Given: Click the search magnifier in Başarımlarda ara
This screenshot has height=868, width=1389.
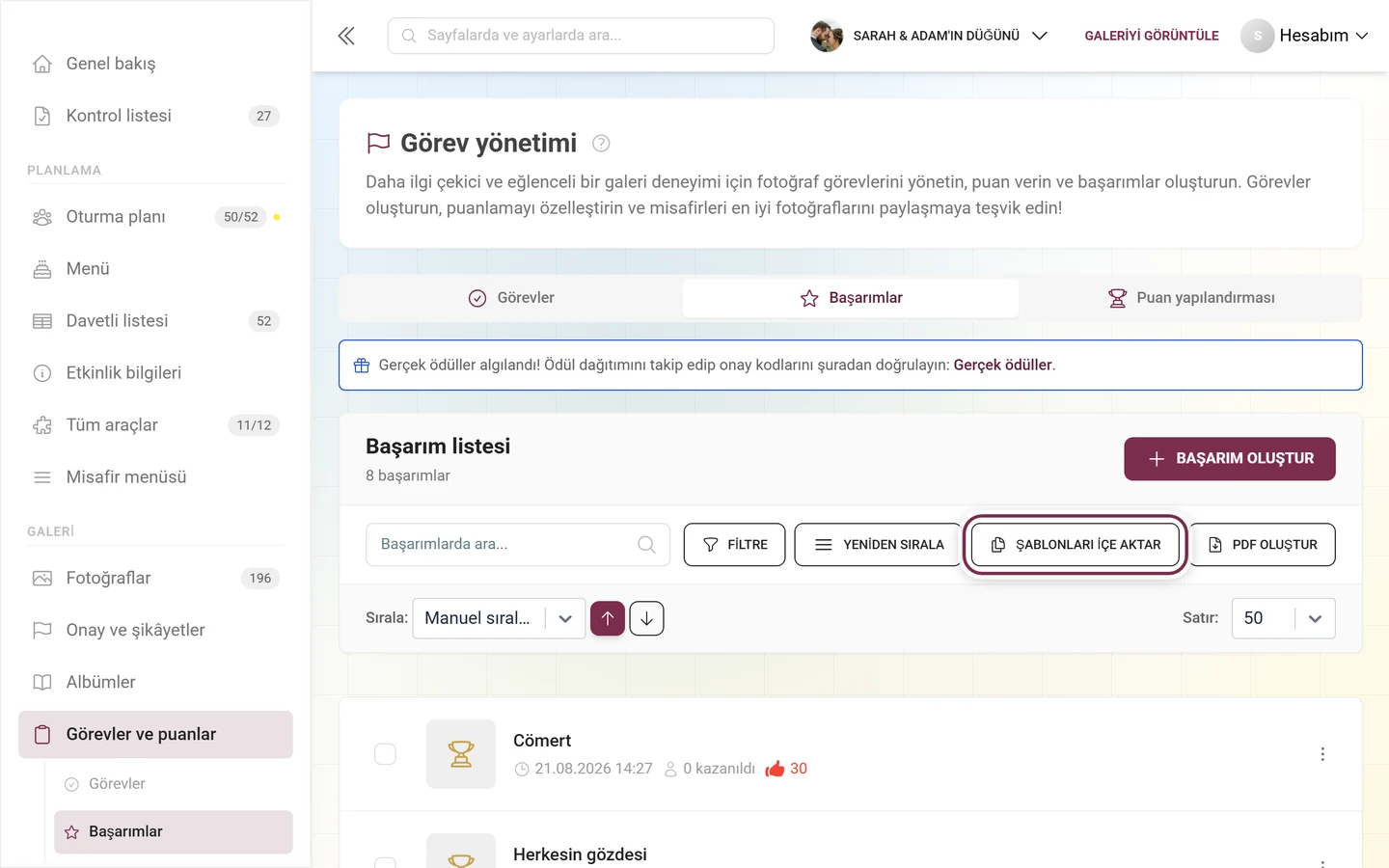Looking at the screenshot, I should tap(646, 545).
